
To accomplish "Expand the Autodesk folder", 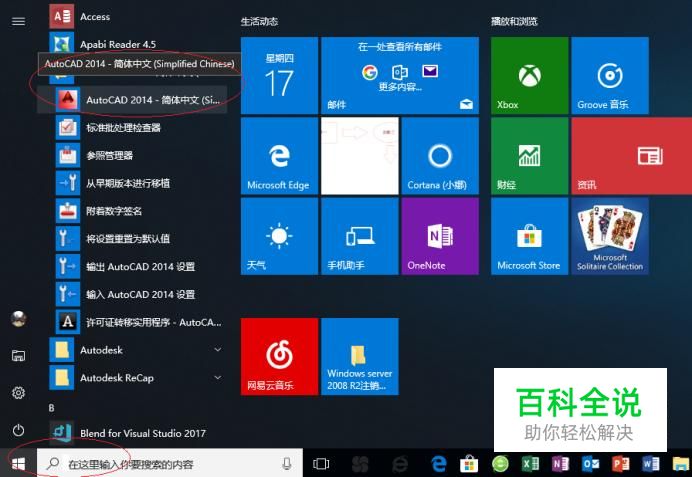I will pos(132,350).
